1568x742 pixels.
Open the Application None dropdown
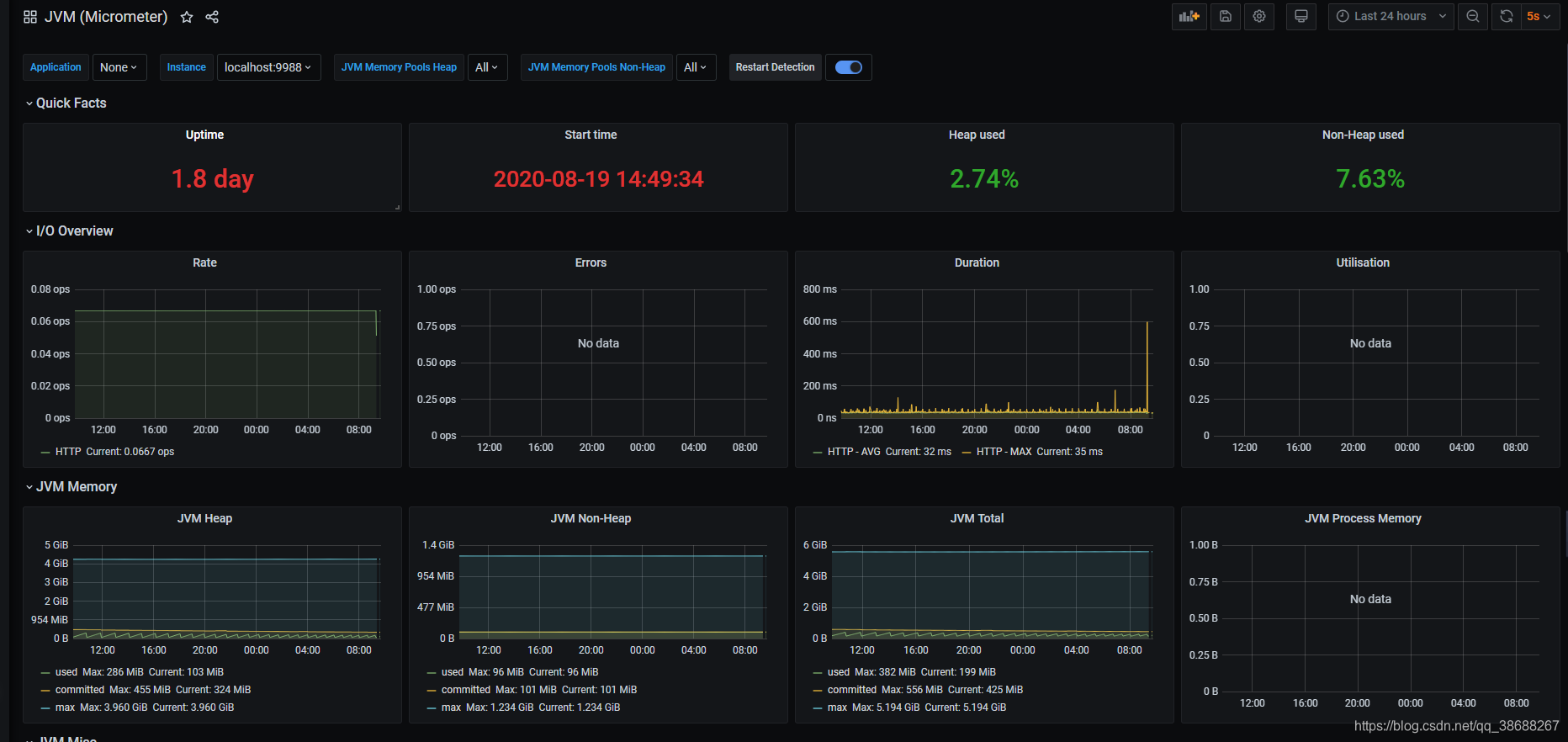pyautogui.click(x=119, y=67)
